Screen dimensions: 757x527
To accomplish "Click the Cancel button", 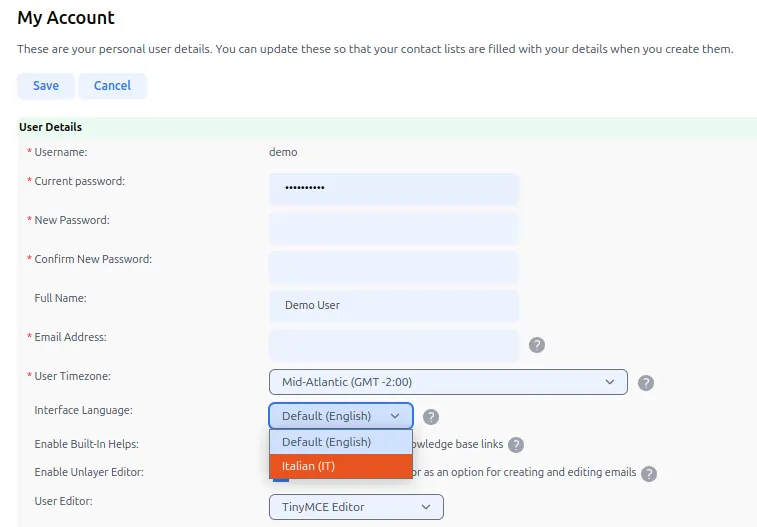I will (112, 86).
